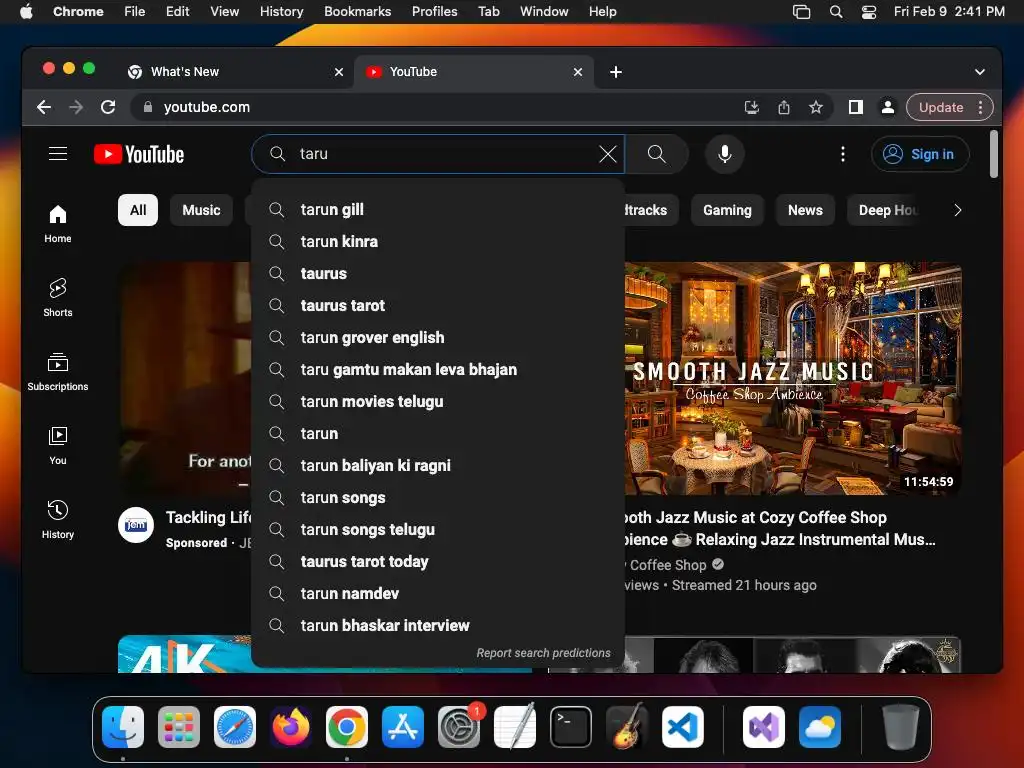
Task: Open Smooth Jazz Music video thumbnail
Action: 793,379
